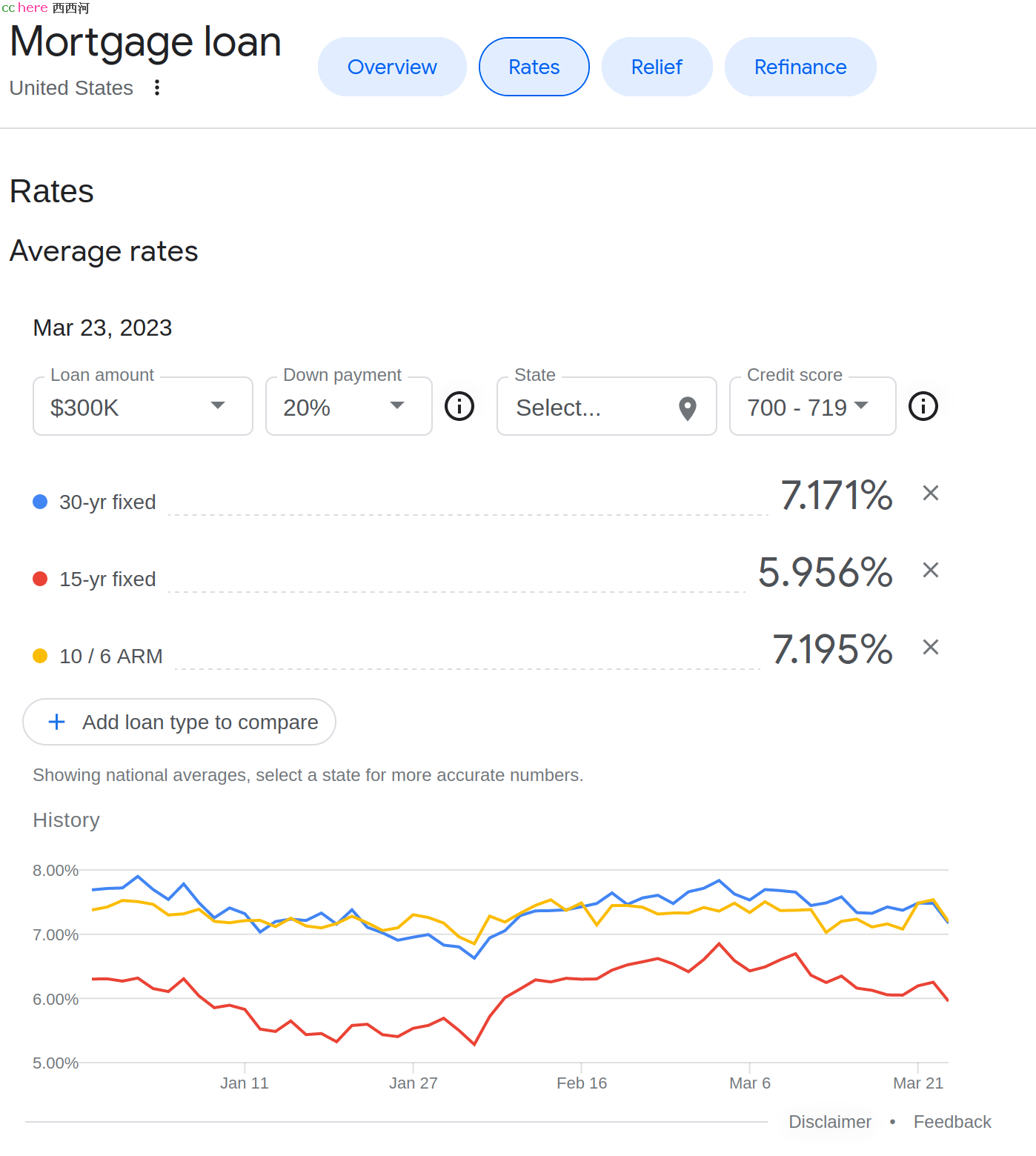Image resolution: width=1036 pixels, height=1156 pixels.
Task: Open the State Select... field
Action: click(607, 406)
